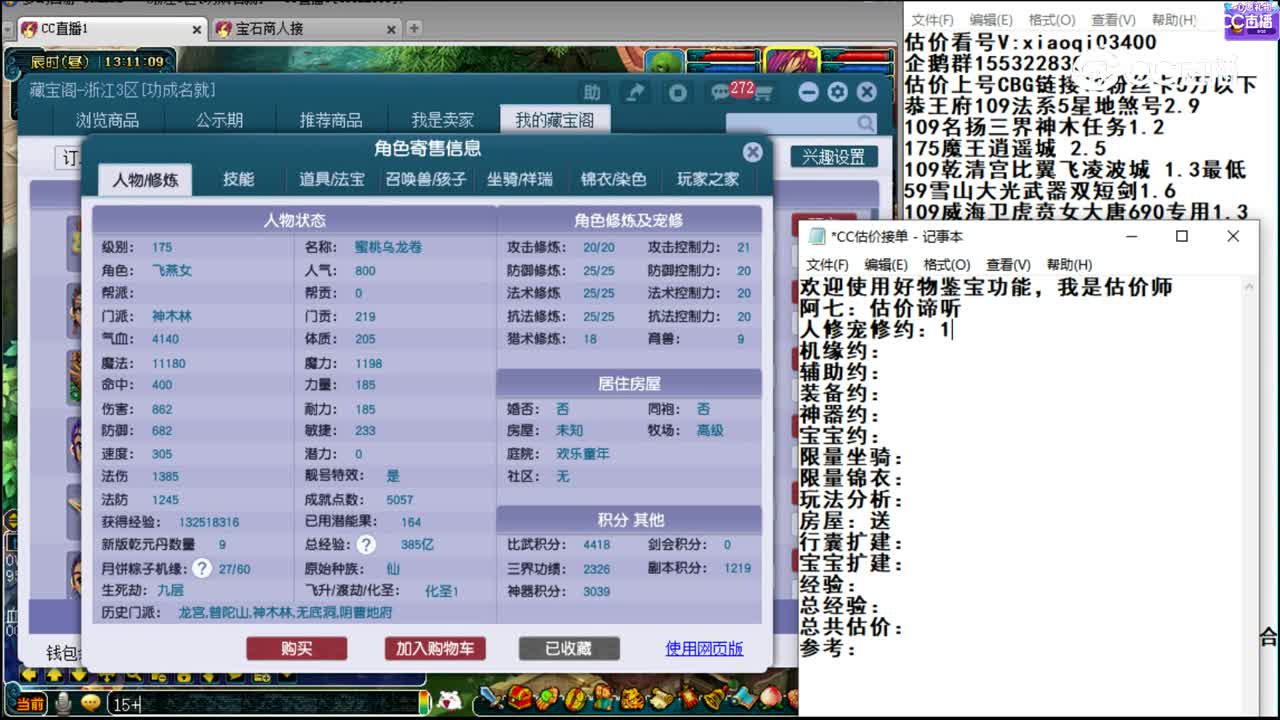The width and height of the screenshot is (1280, 720).
Task: Click the microphone icon in the chat bar
Action: [x=63, y=703]
